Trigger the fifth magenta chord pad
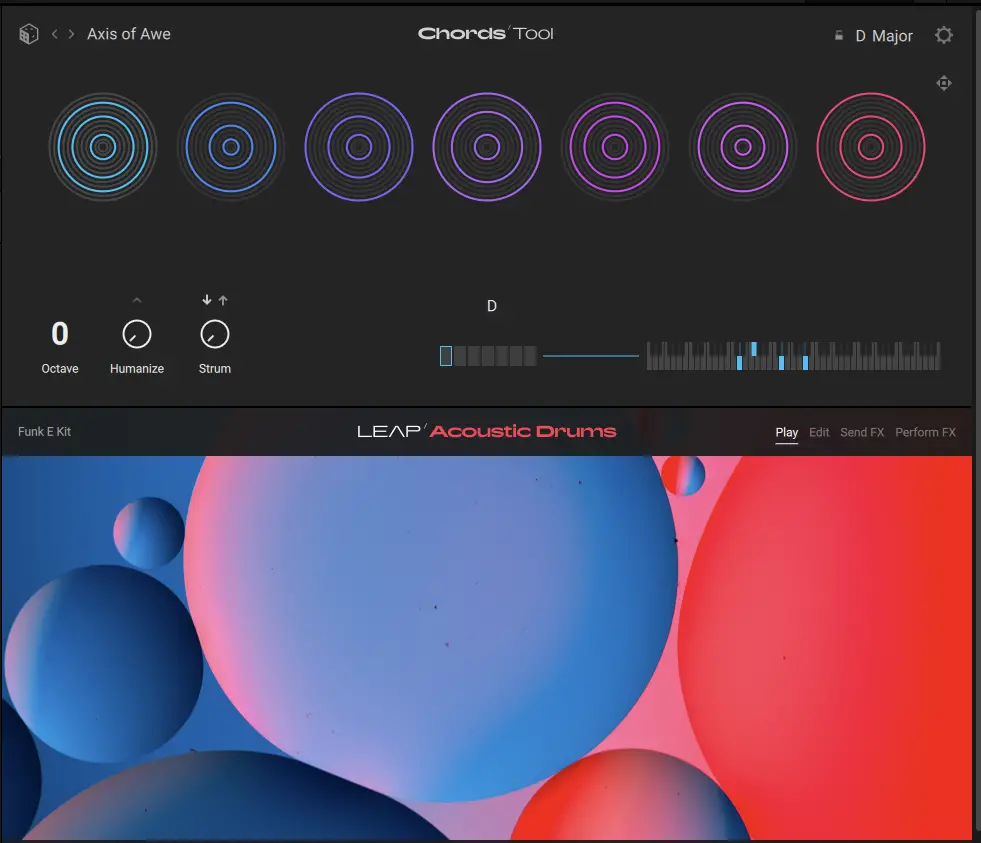 [x=614, y=147]
